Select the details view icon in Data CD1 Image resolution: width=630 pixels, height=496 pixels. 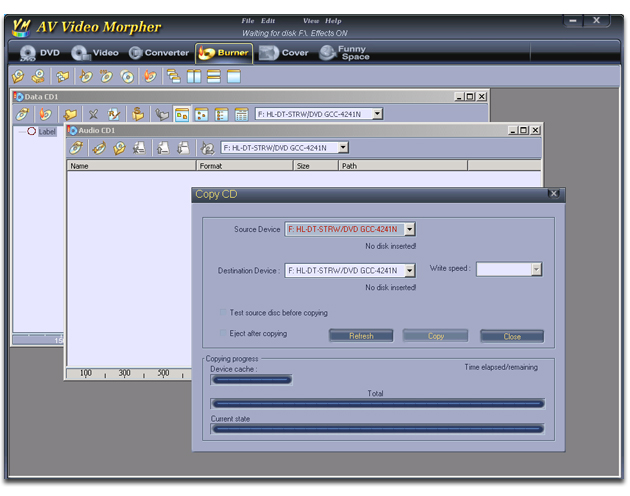click(241, 115)
